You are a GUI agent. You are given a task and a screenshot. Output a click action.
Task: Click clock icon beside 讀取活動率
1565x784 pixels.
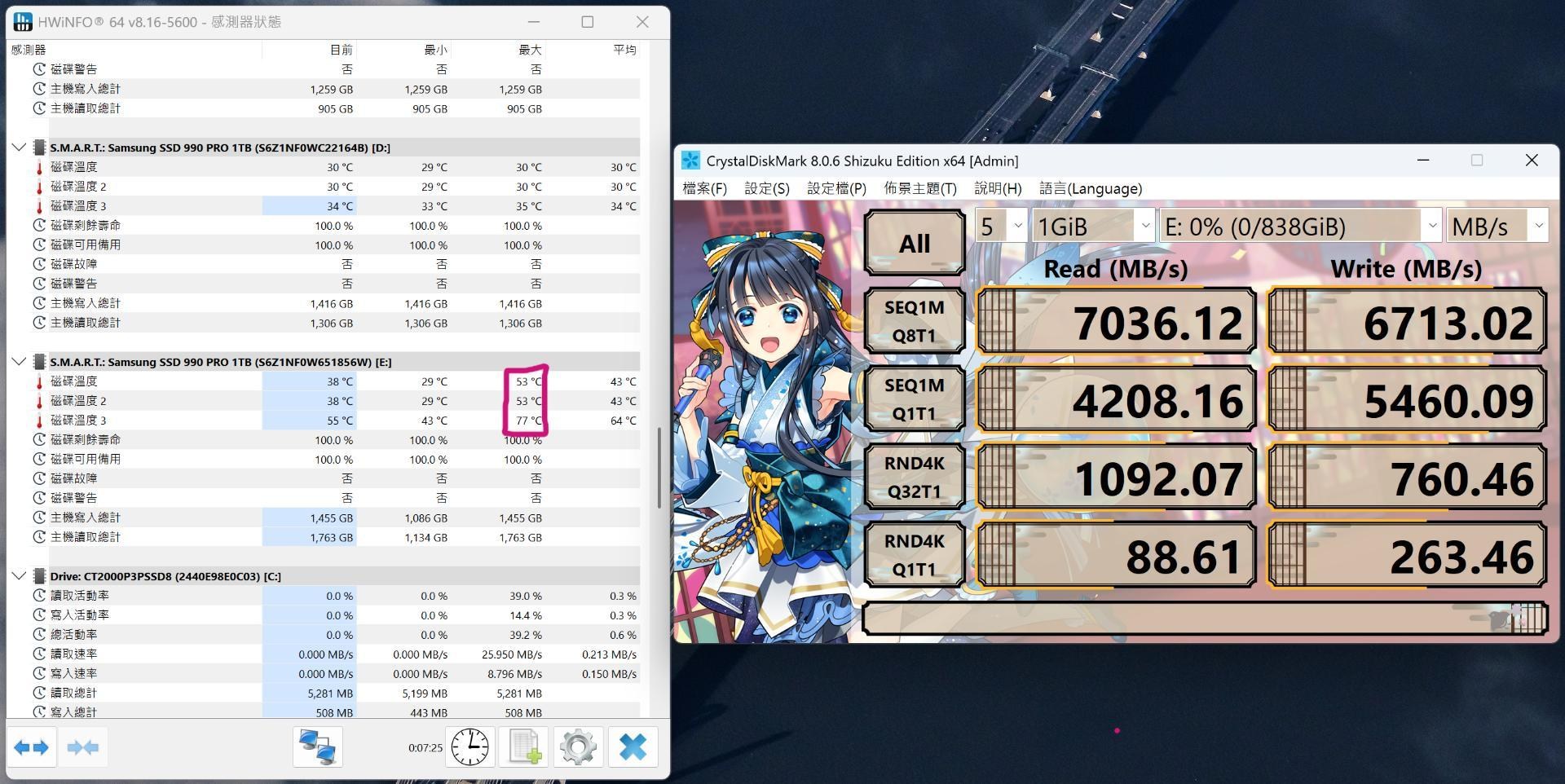[x=39, y=596]
